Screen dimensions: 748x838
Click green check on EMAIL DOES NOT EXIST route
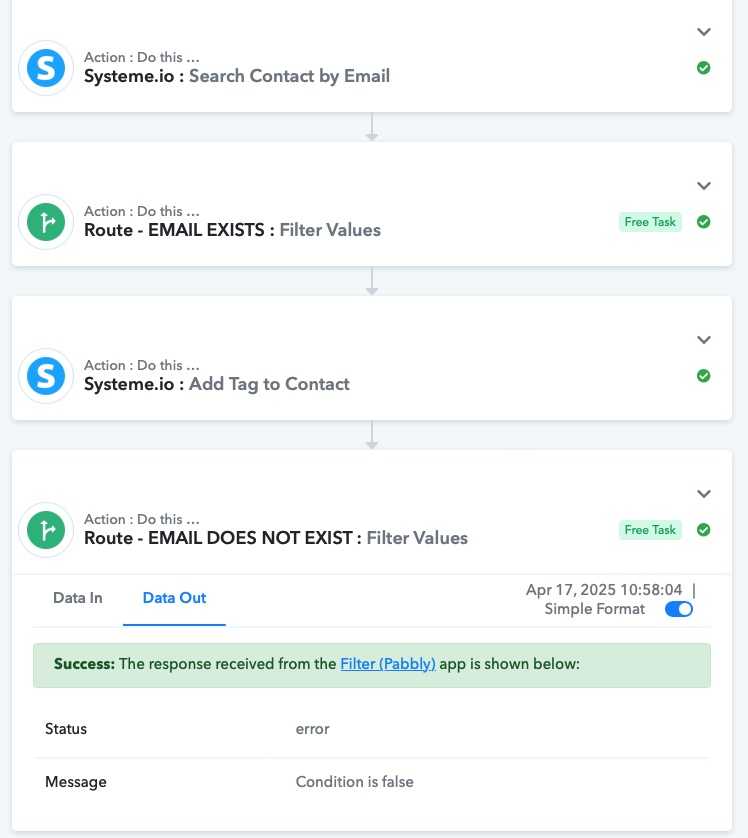click(x=703, y=530)
